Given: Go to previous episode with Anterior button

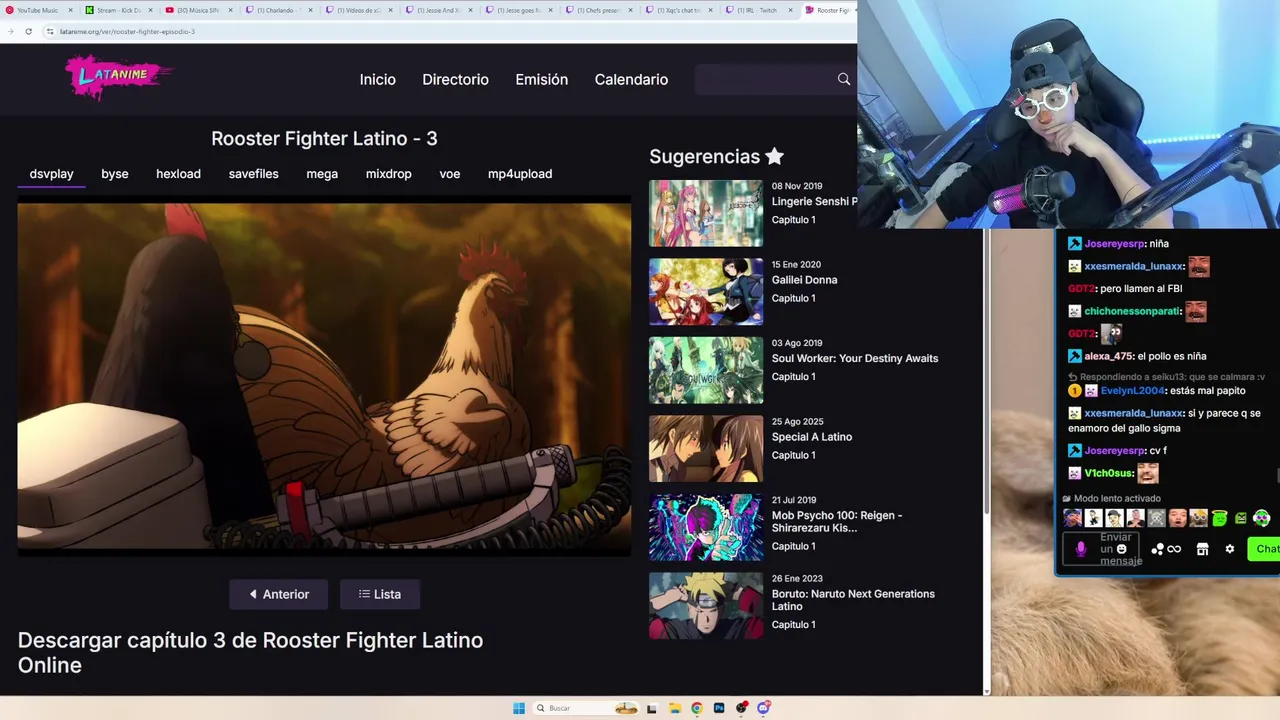Looking at the screenshot, I should pyautogui.click(x=280, y=594).
